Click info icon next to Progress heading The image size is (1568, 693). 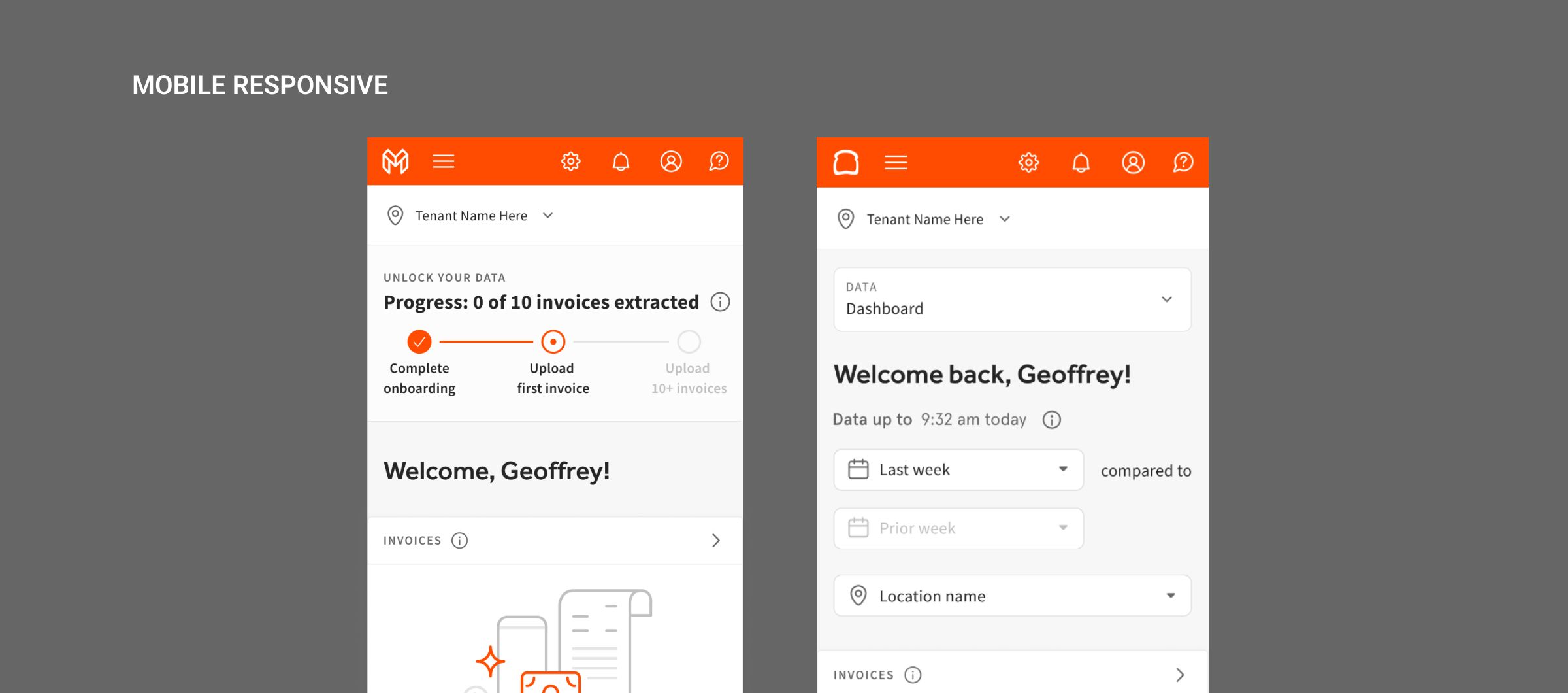click(x=720, y=302)
